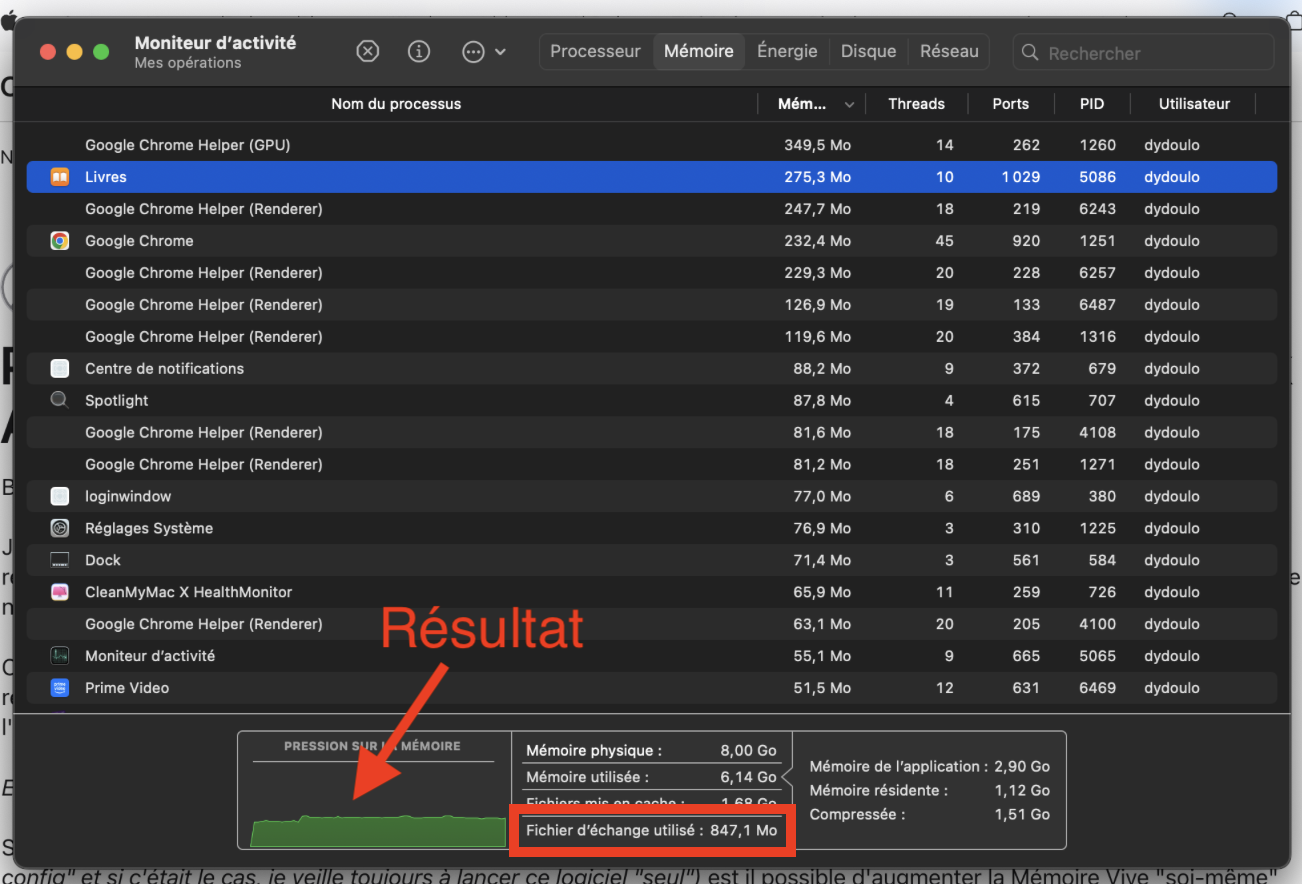This screenshot has width=1302, height=884.
Task: Sort by Nom du processus header
Action: pos(396,104)
